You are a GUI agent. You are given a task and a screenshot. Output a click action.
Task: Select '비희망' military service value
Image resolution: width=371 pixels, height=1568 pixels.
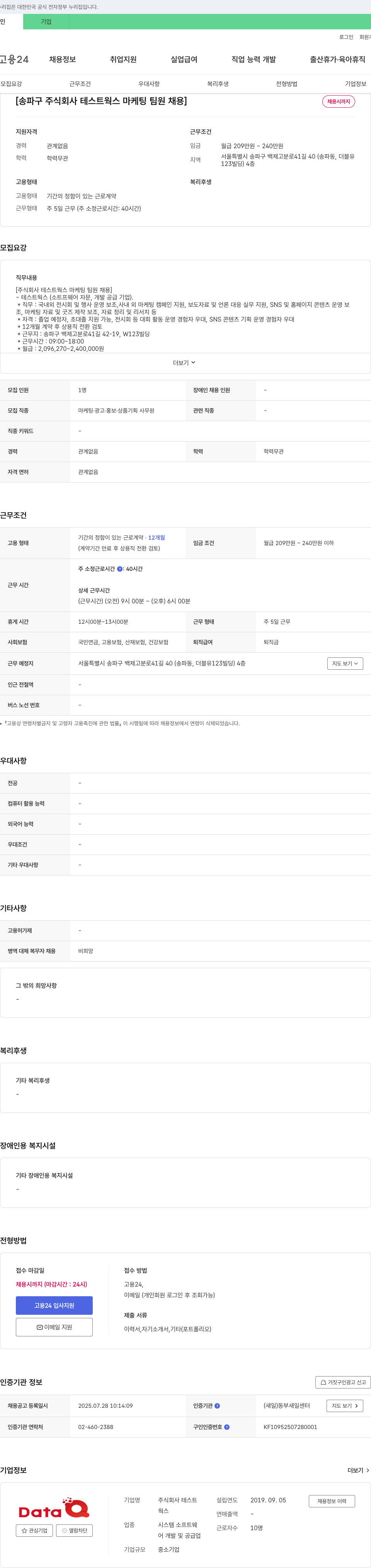(85, 952)
